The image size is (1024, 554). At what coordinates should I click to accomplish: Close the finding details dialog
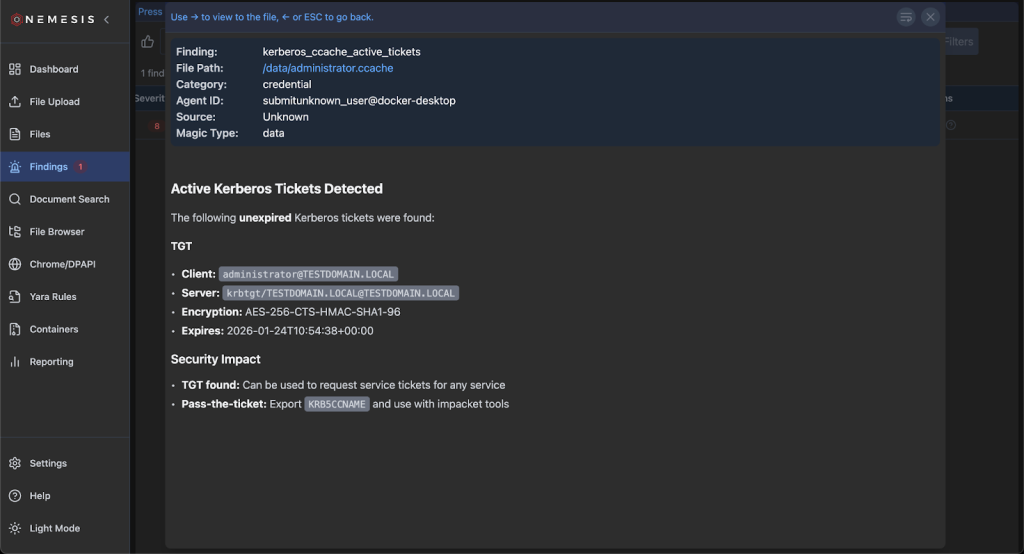click(930, 17)
